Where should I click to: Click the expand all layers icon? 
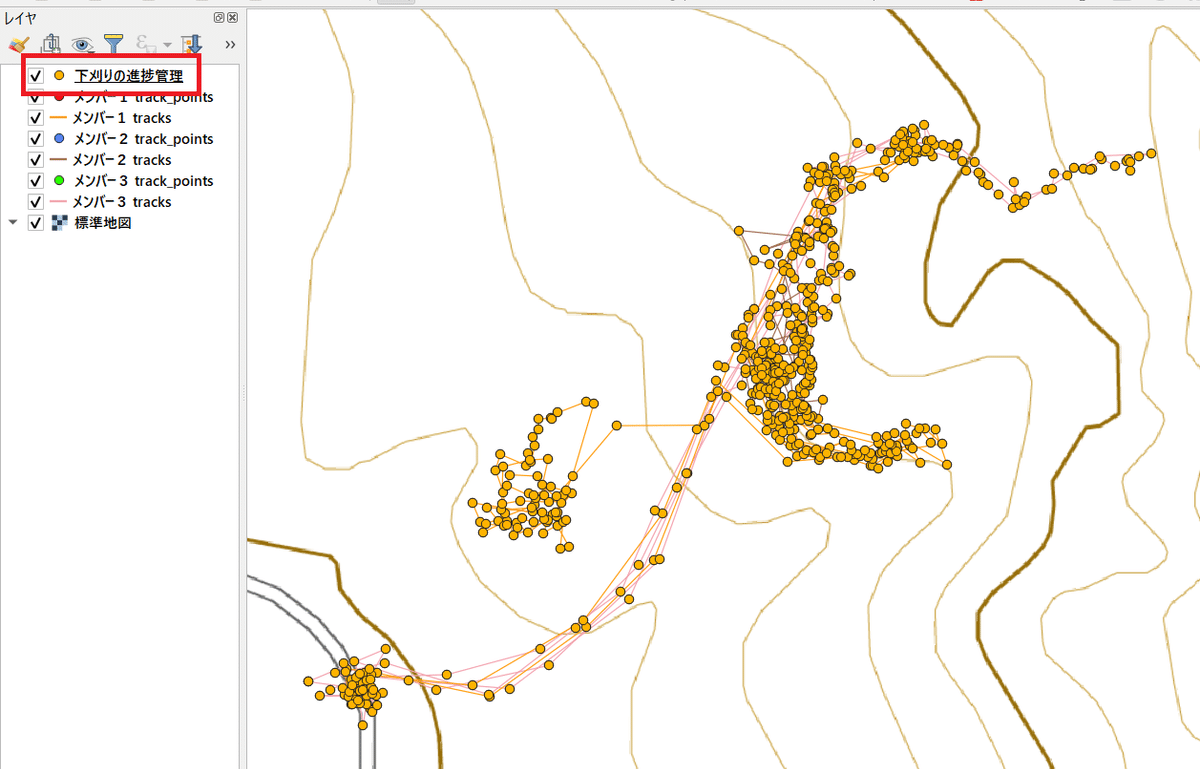(x=191, y=44)
